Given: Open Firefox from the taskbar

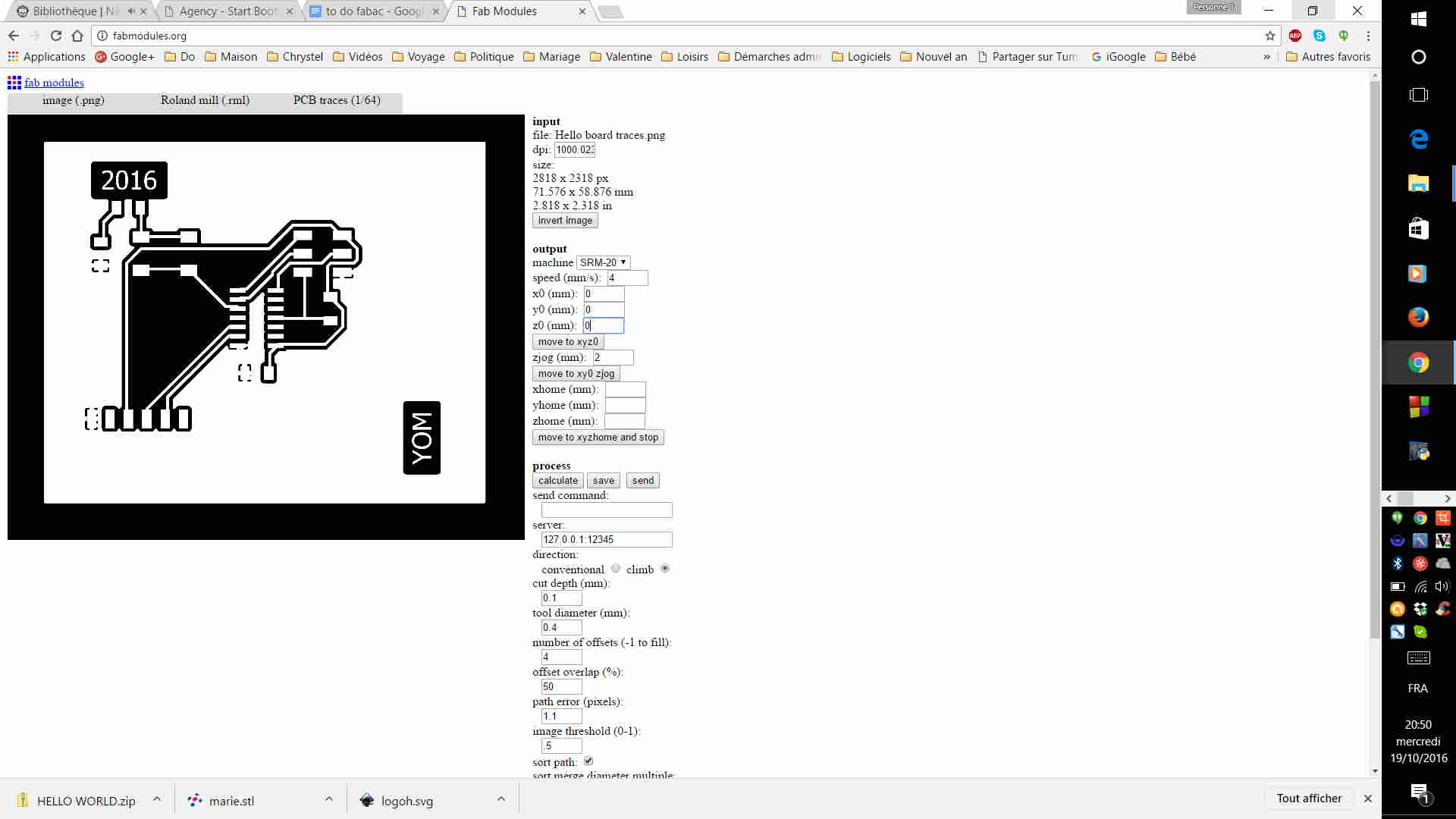Looking at the screenshot, I should [1418, 317].
